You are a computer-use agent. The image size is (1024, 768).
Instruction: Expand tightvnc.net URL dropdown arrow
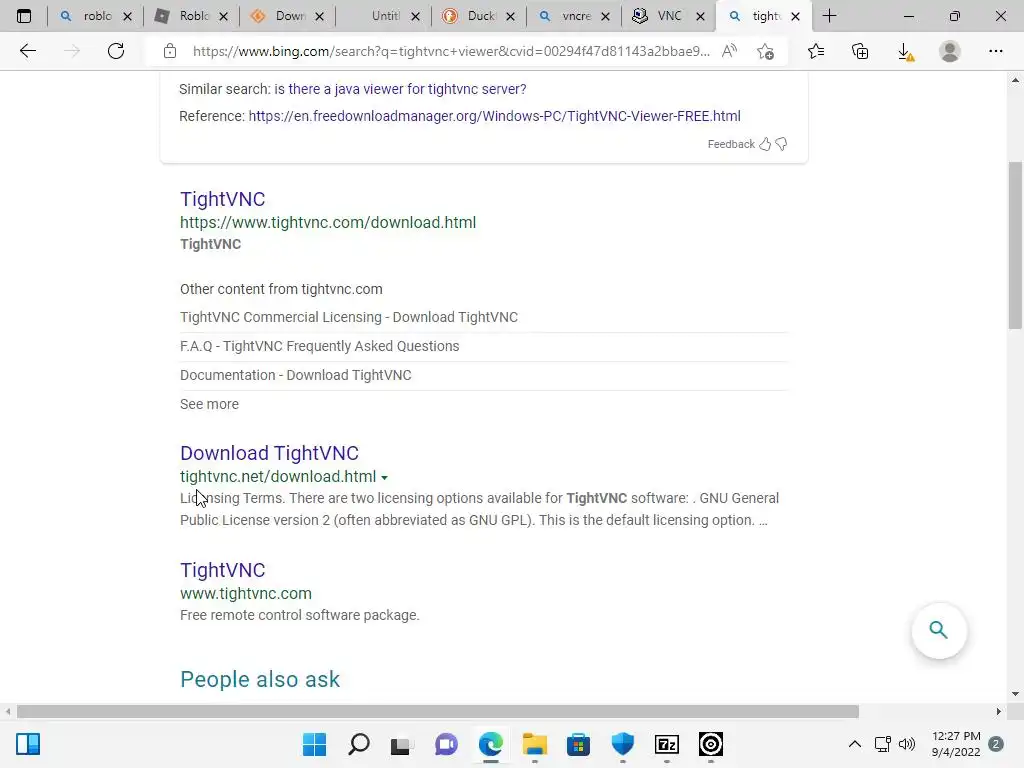[384, 478]
